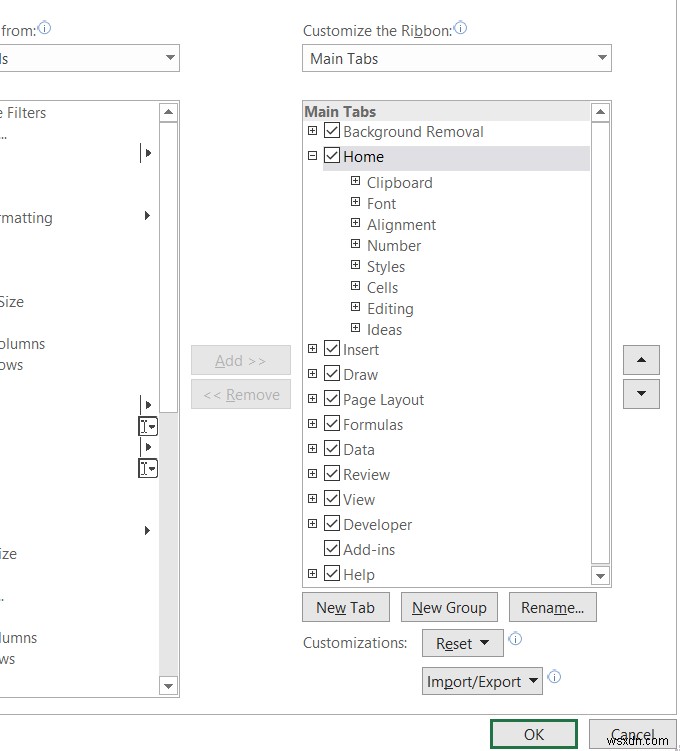Expand the Cells group
The height and width of the screenshot is (751, 680).
(355, 286)
